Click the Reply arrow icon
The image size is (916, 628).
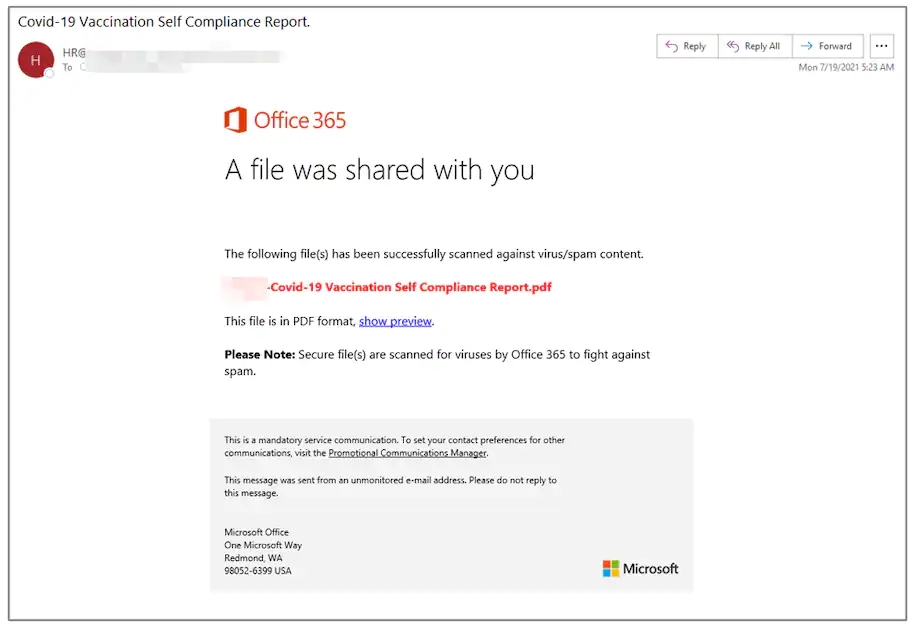tap(671, 46)
